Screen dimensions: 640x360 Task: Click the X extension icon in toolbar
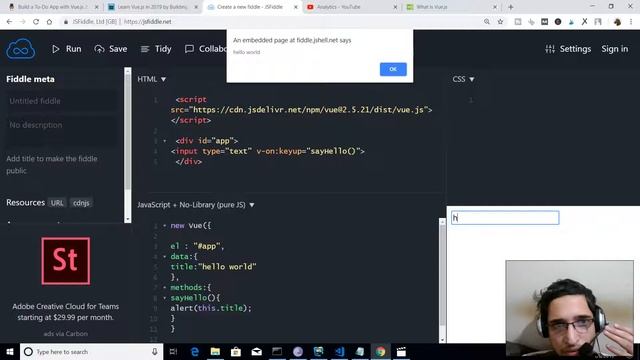584,22
